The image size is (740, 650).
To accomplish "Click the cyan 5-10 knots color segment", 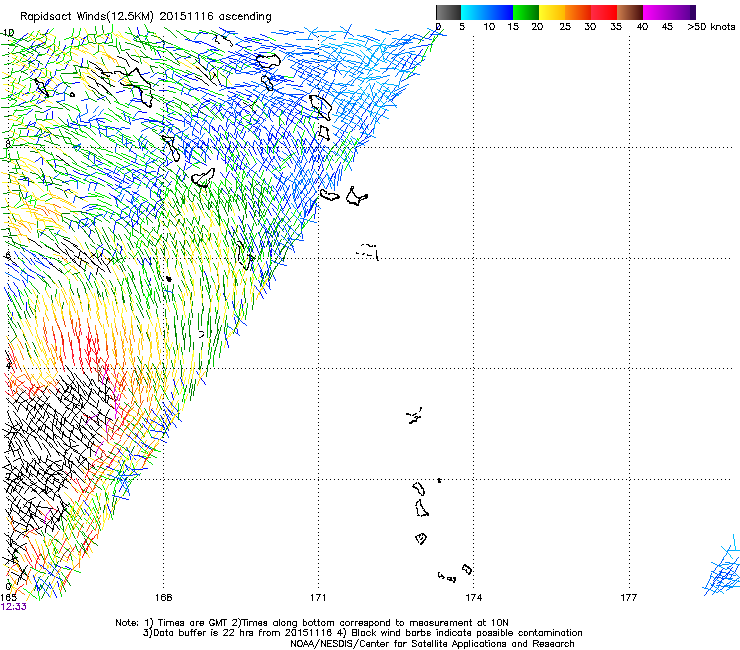I will (x=474, y=12).
